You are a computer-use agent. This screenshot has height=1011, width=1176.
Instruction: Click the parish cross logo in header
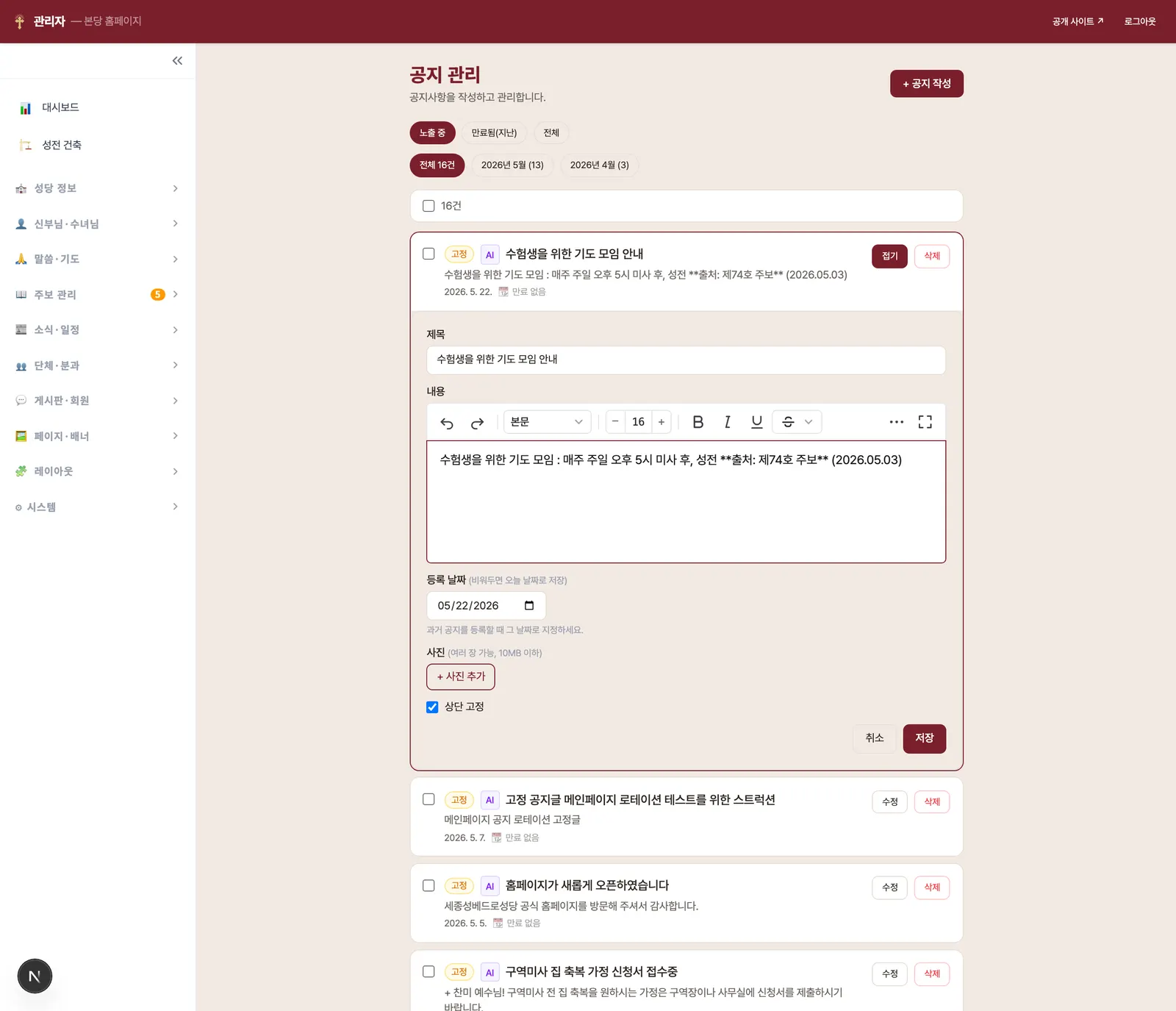click(x=20, y=21)
